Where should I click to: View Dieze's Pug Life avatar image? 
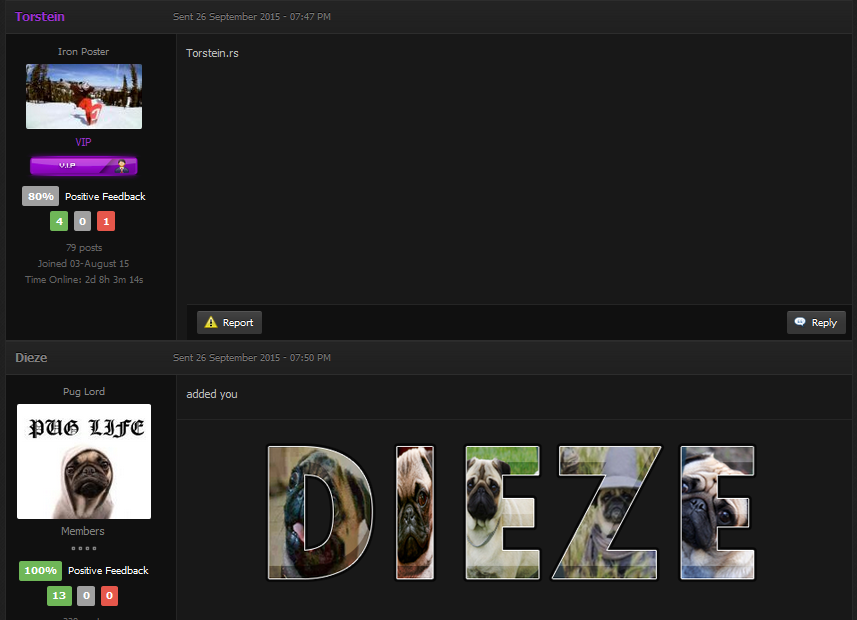[x=84, y=461]
